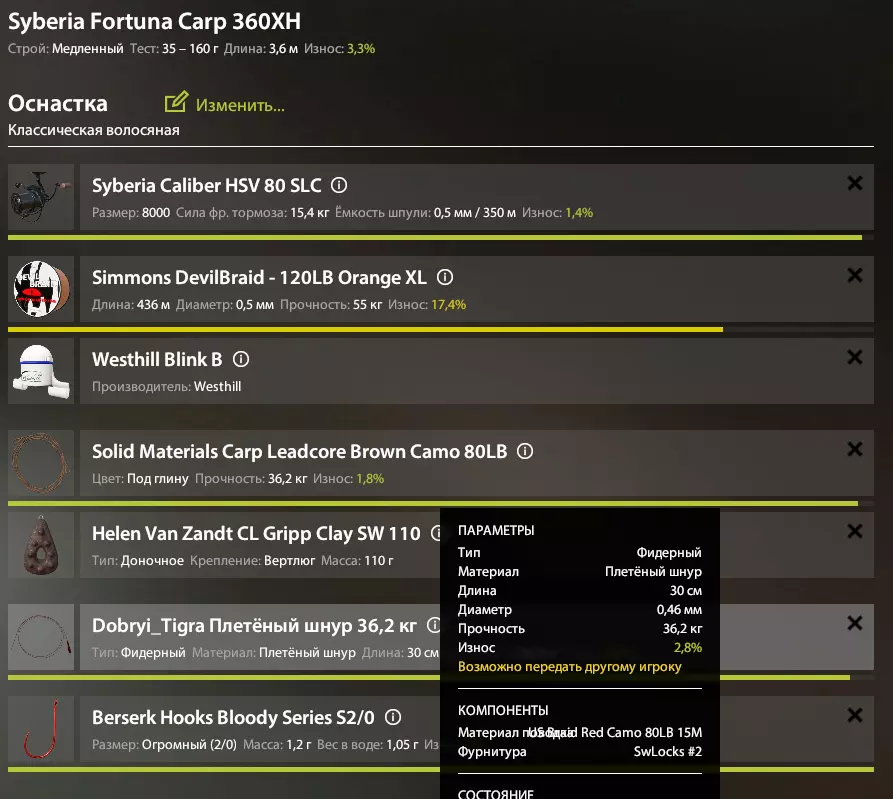Click the line wear value 17,4%

pyautogui.click(x=449, y=305)
